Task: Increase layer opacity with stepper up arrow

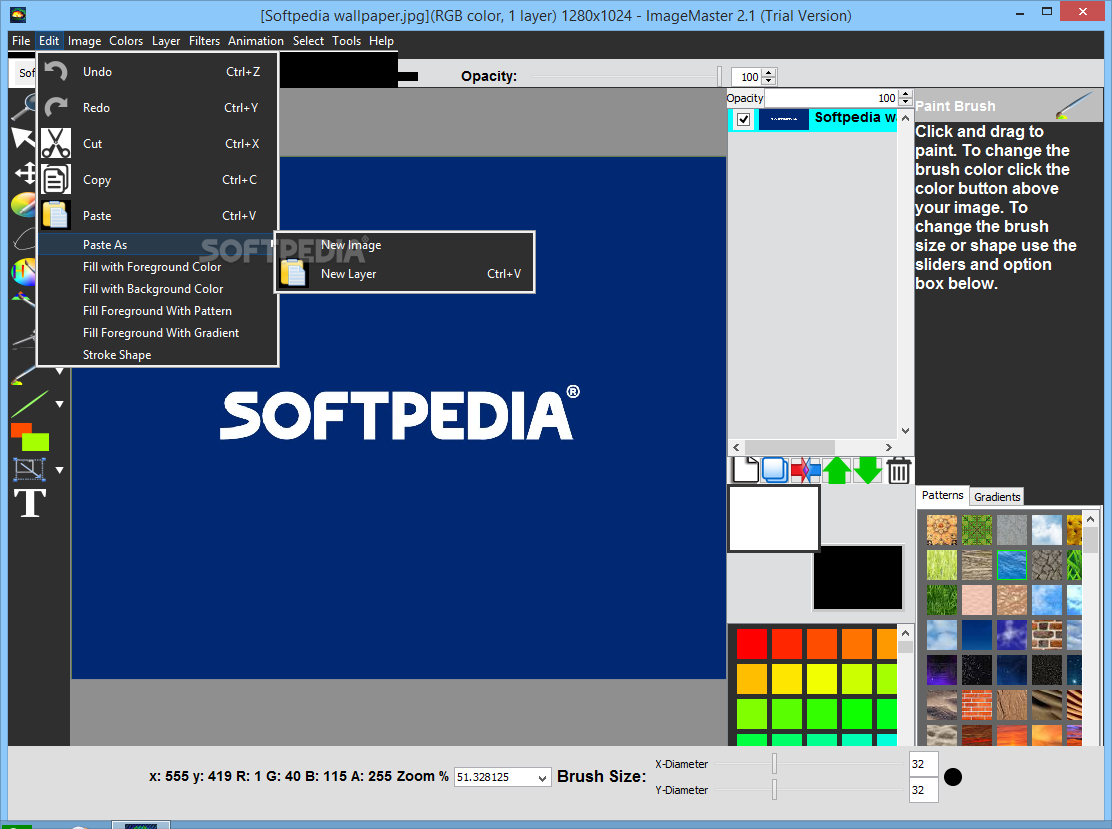Action: (x=905, y=94)
